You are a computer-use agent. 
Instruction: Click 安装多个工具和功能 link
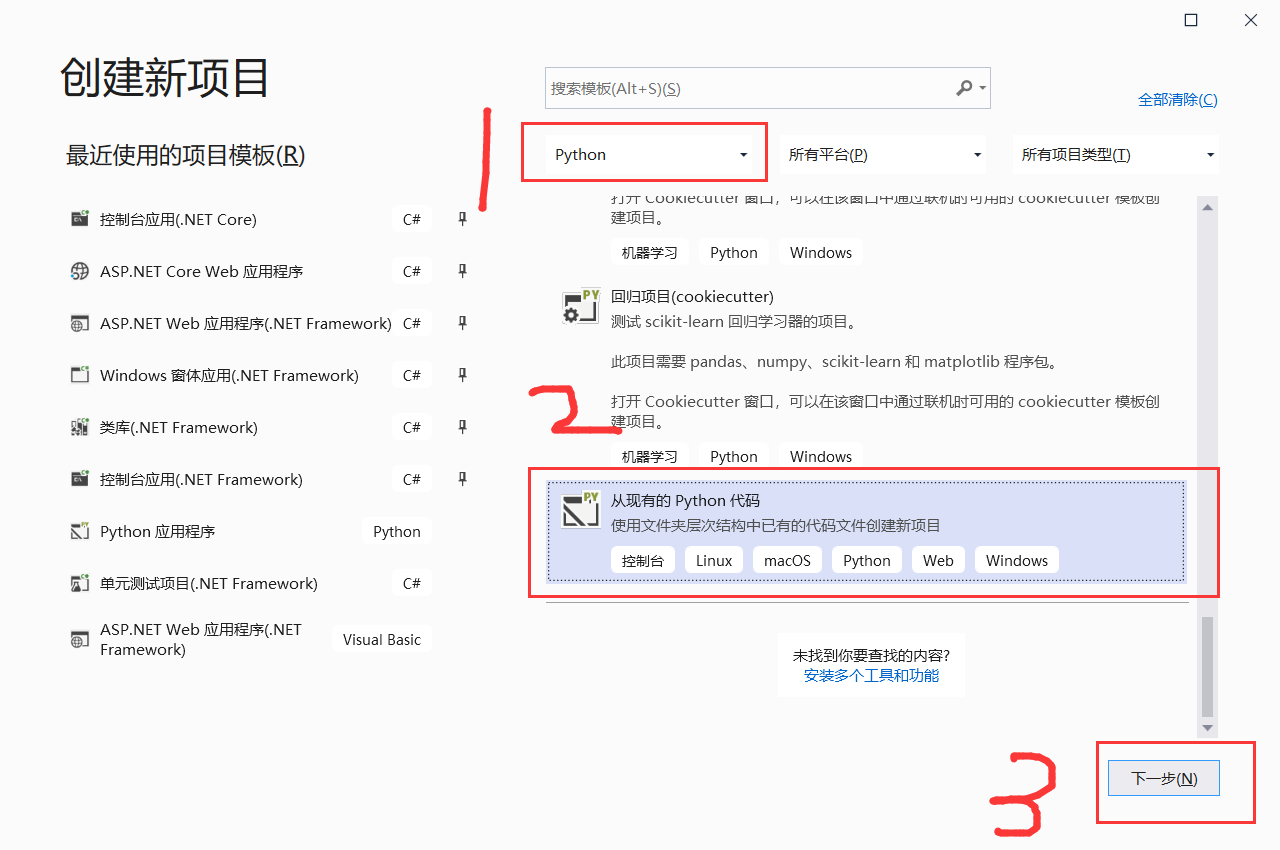point(871,676)
